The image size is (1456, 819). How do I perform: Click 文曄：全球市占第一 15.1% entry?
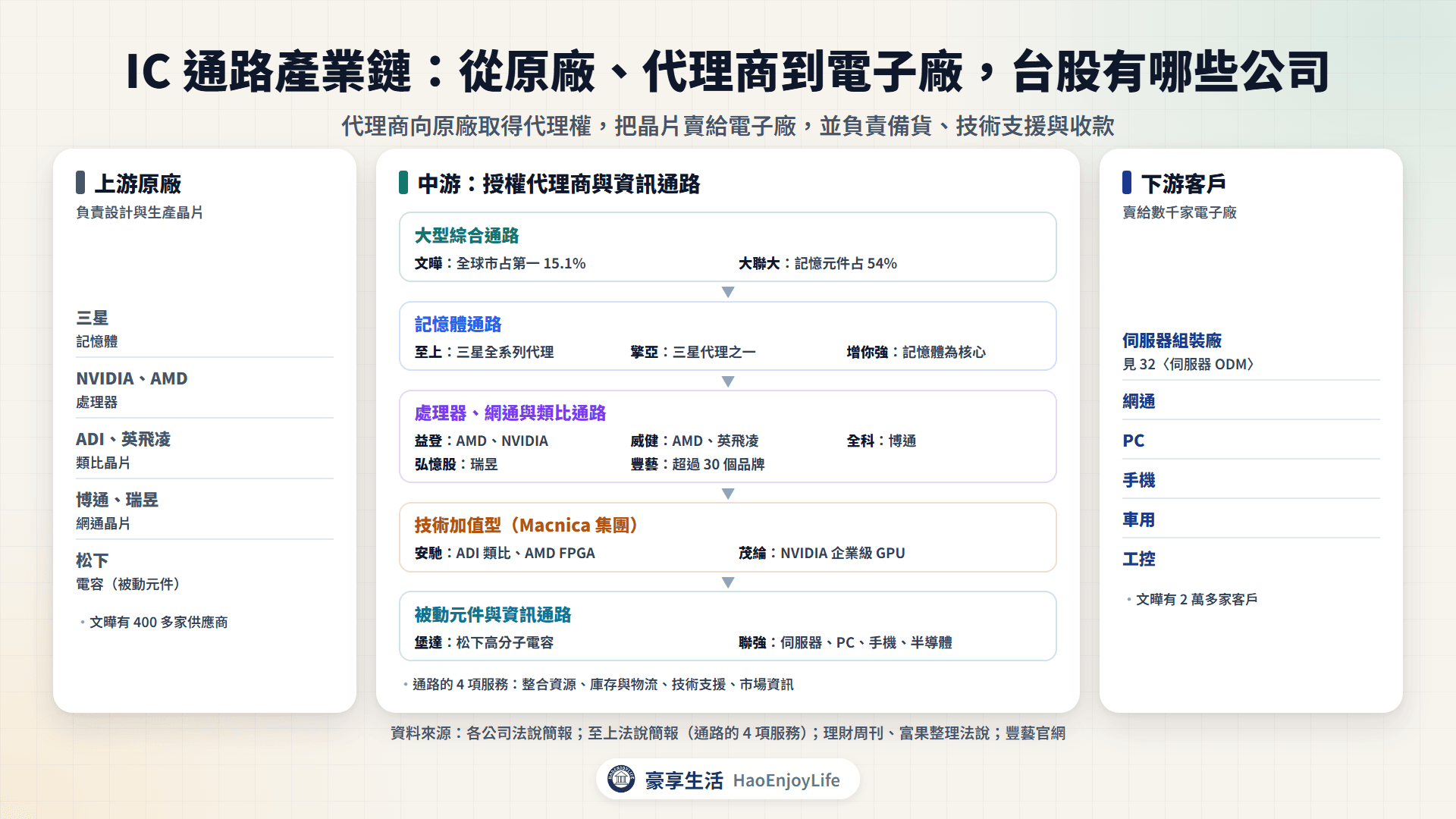500,263
